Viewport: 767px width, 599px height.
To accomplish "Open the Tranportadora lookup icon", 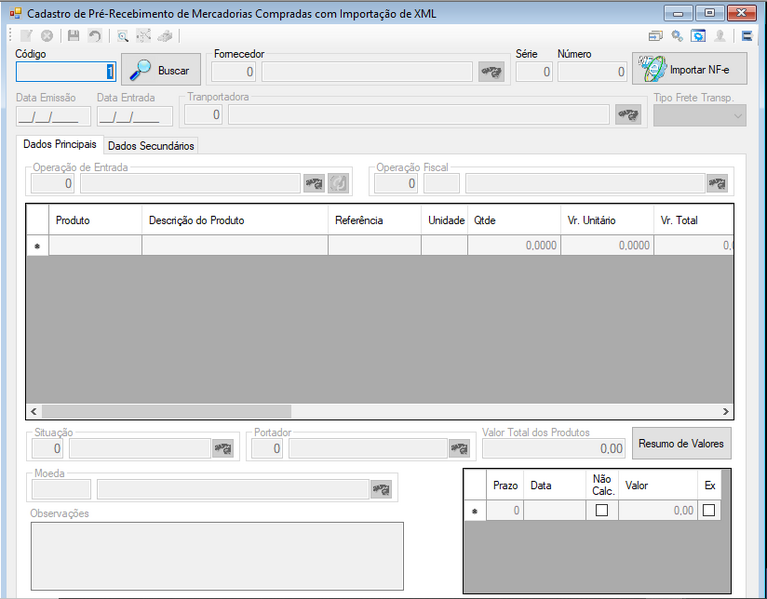I will tap(628, 115).
